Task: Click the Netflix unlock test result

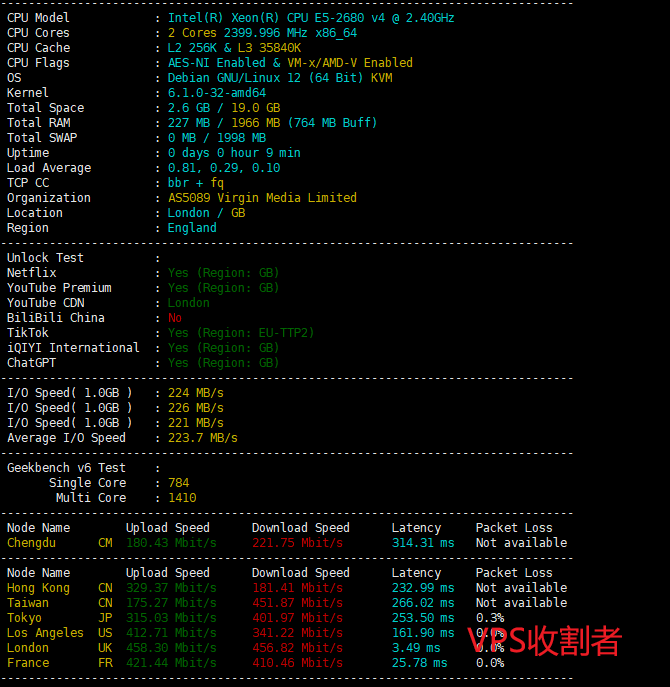Action: point(223,273)
